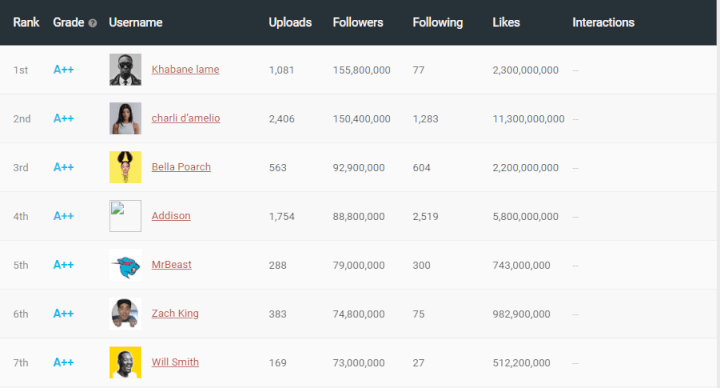
Task: Select the uploads value 1,754
Action: pyautogui.click(x=282, y=216)
